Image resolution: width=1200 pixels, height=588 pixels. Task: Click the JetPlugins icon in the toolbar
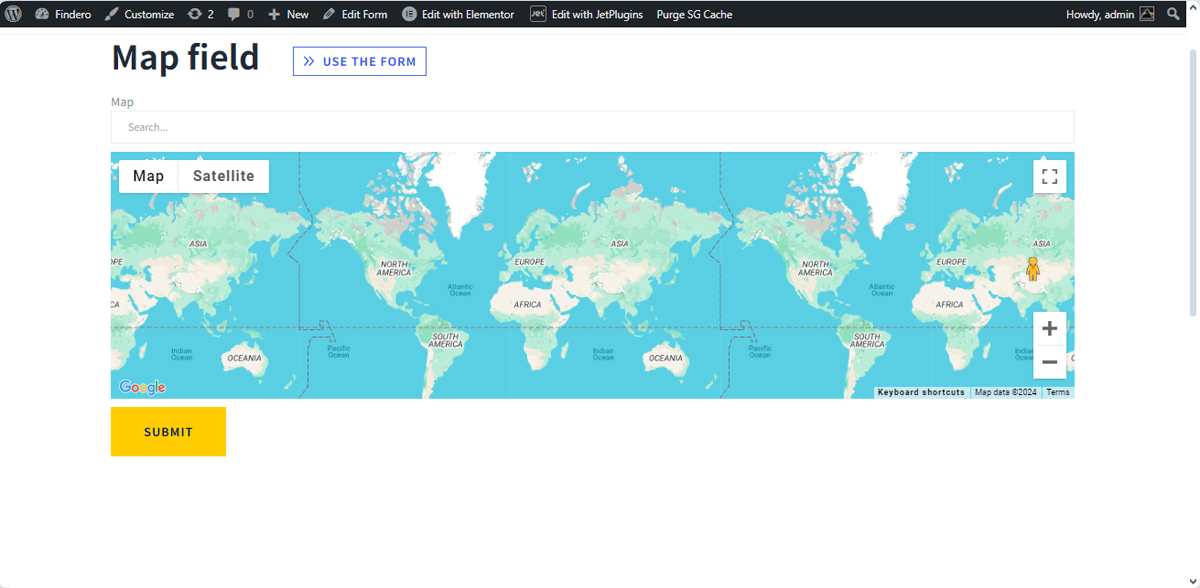click(537, 14)
